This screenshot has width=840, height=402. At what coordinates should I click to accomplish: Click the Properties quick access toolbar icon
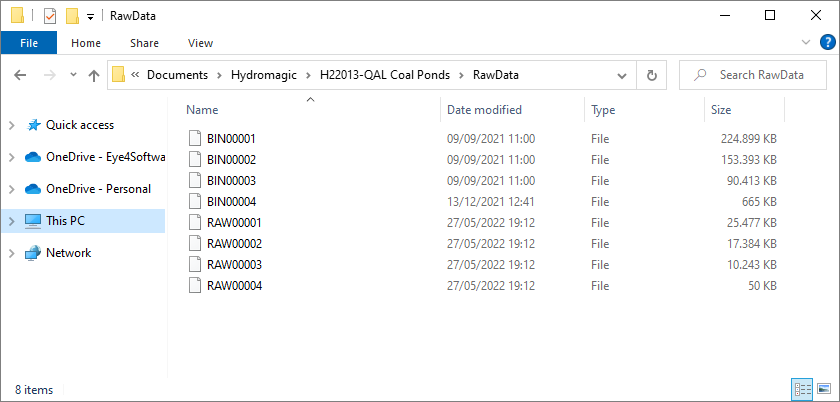[49, 16]
